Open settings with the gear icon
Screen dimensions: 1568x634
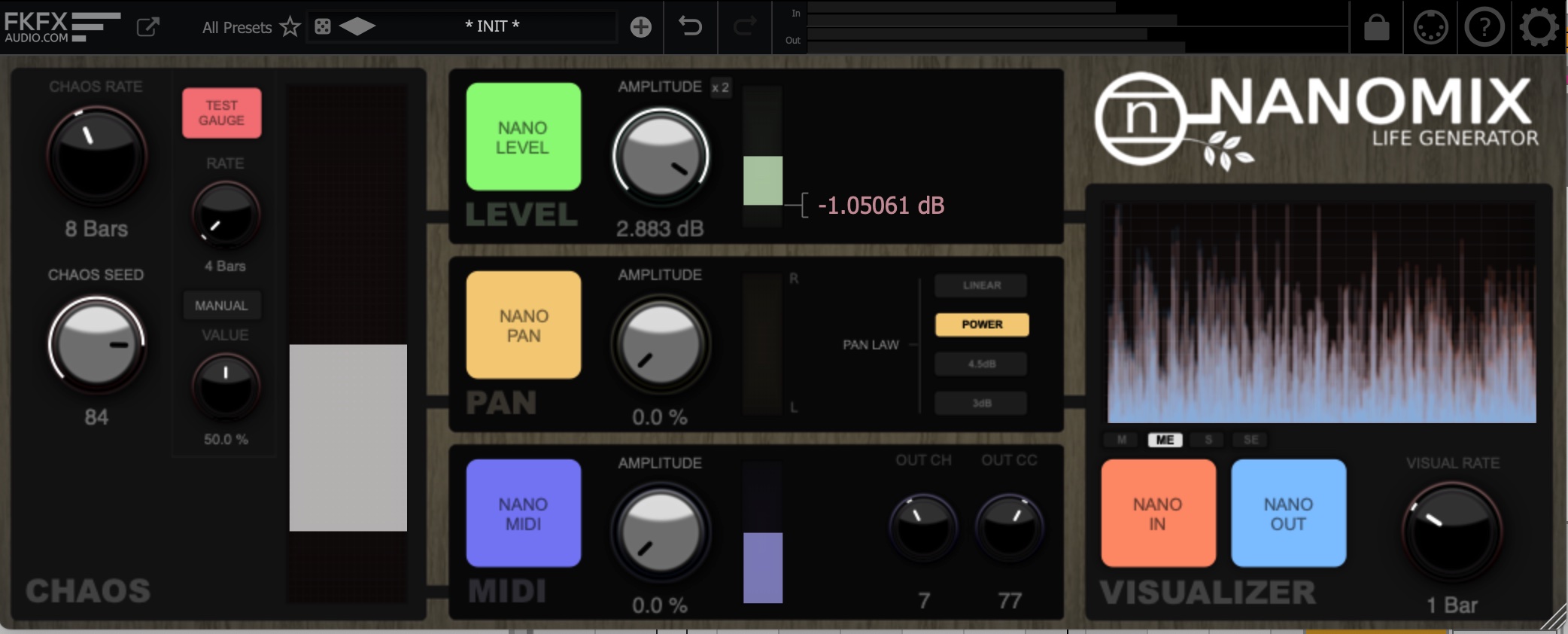click(x=1539, y=28)
